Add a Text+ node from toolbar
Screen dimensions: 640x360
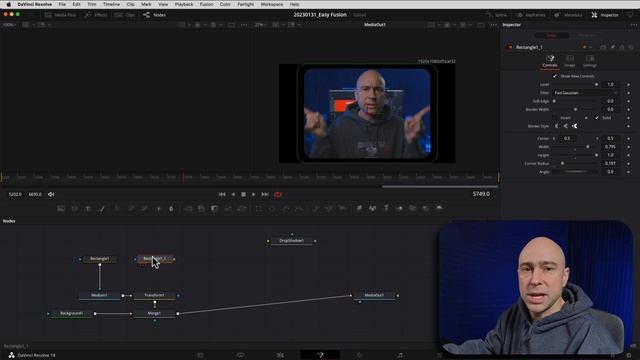(88, 209)
